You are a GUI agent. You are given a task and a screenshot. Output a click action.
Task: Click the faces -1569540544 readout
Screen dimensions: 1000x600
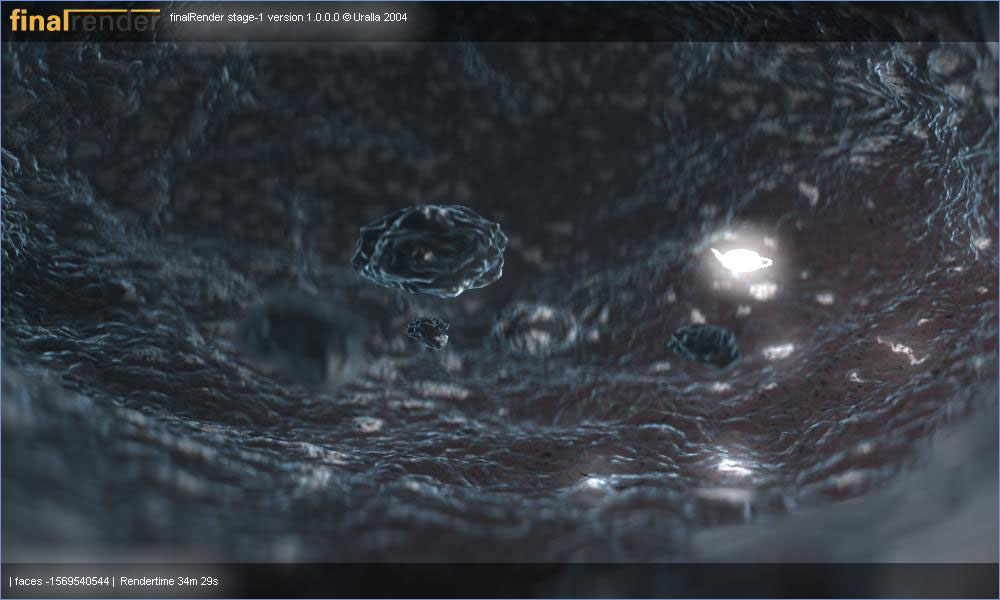(62, 581)
